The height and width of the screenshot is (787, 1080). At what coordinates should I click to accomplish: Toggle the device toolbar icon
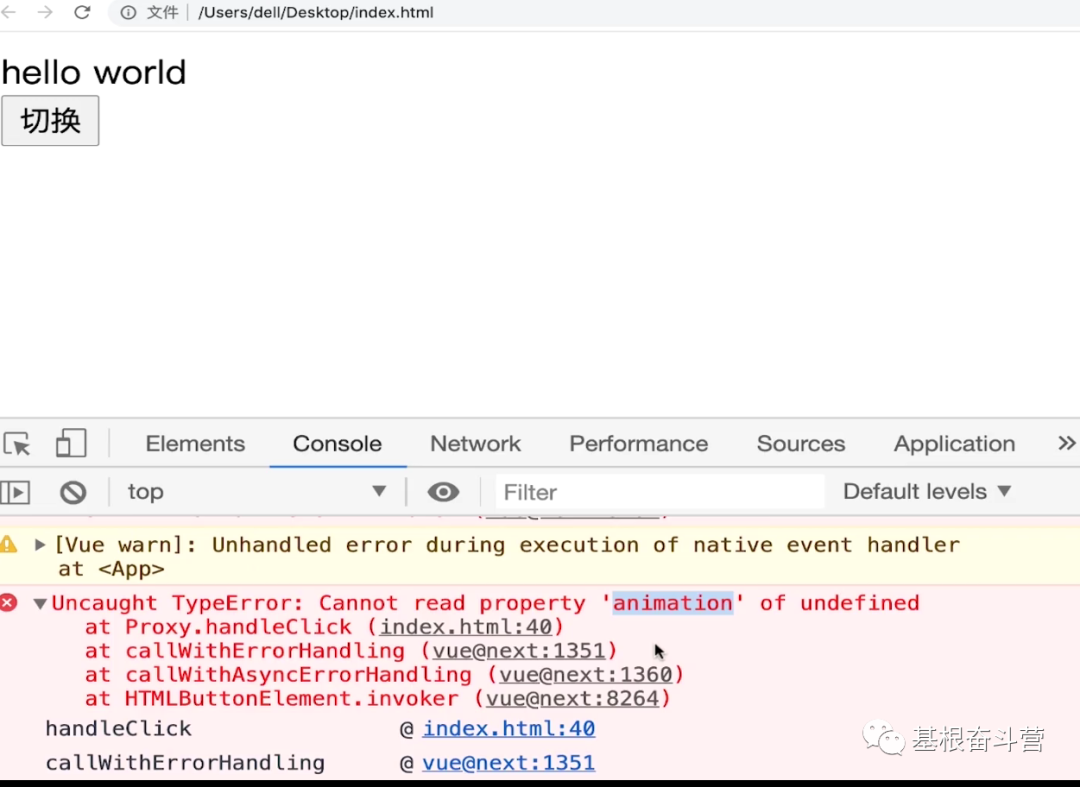click(71, 444)
